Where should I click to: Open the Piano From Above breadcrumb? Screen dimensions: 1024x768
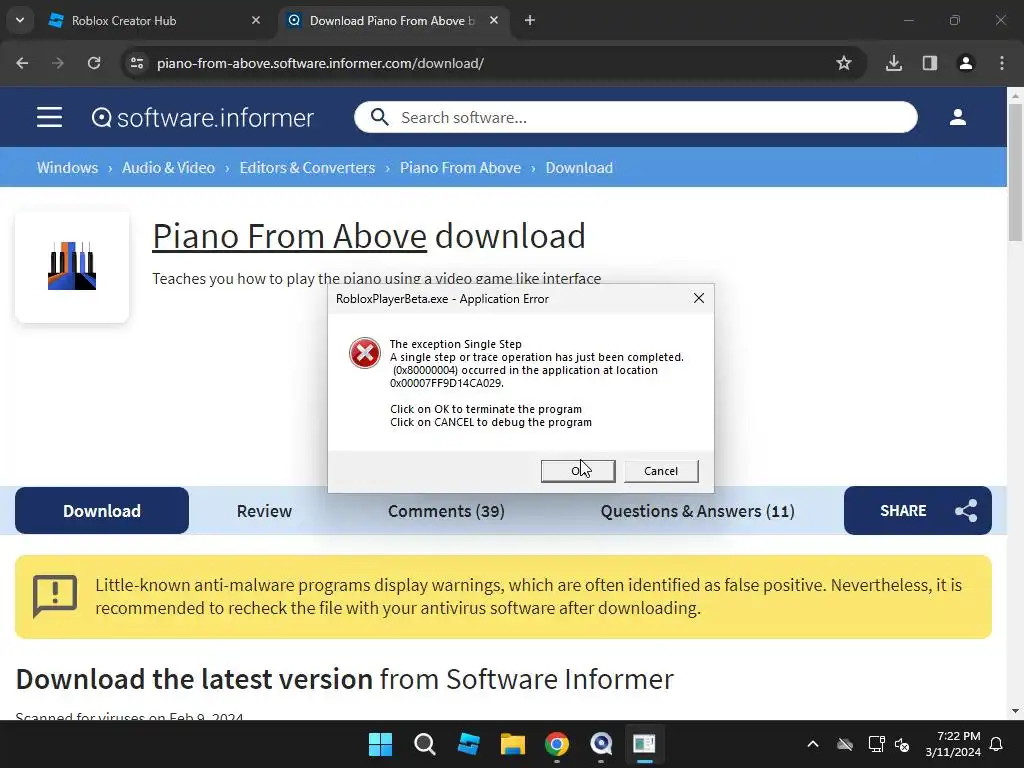click(460, 168)
